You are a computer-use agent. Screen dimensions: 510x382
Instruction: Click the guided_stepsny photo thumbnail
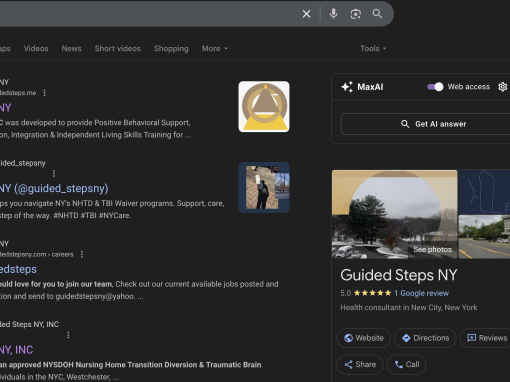264,187
